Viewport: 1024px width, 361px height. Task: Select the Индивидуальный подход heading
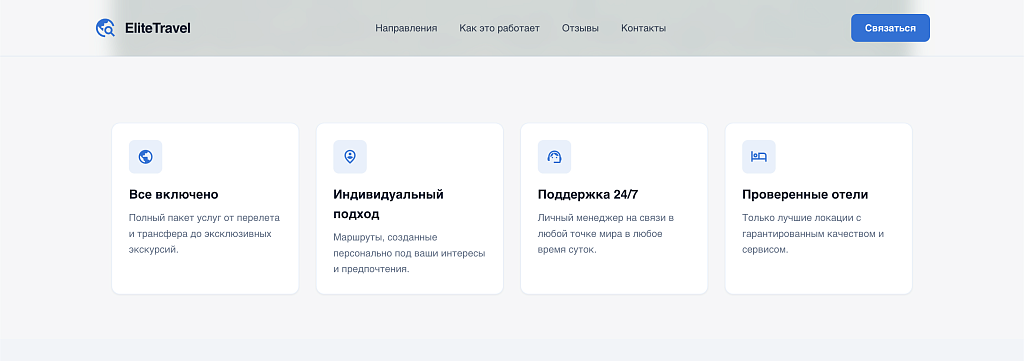(389, 204)
